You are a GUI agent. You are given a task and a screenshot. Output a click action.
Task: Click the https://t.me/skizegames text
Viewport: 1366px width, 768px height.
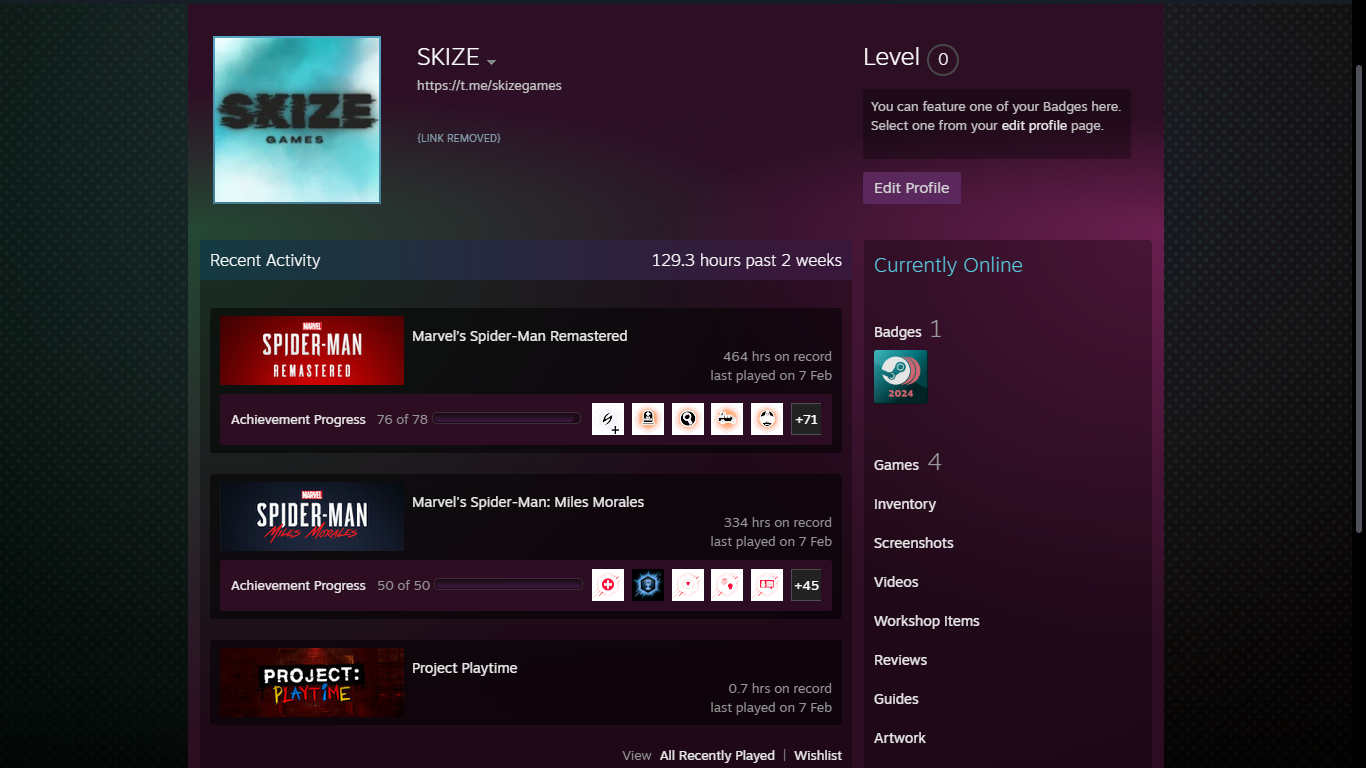[x=489, y=86]
